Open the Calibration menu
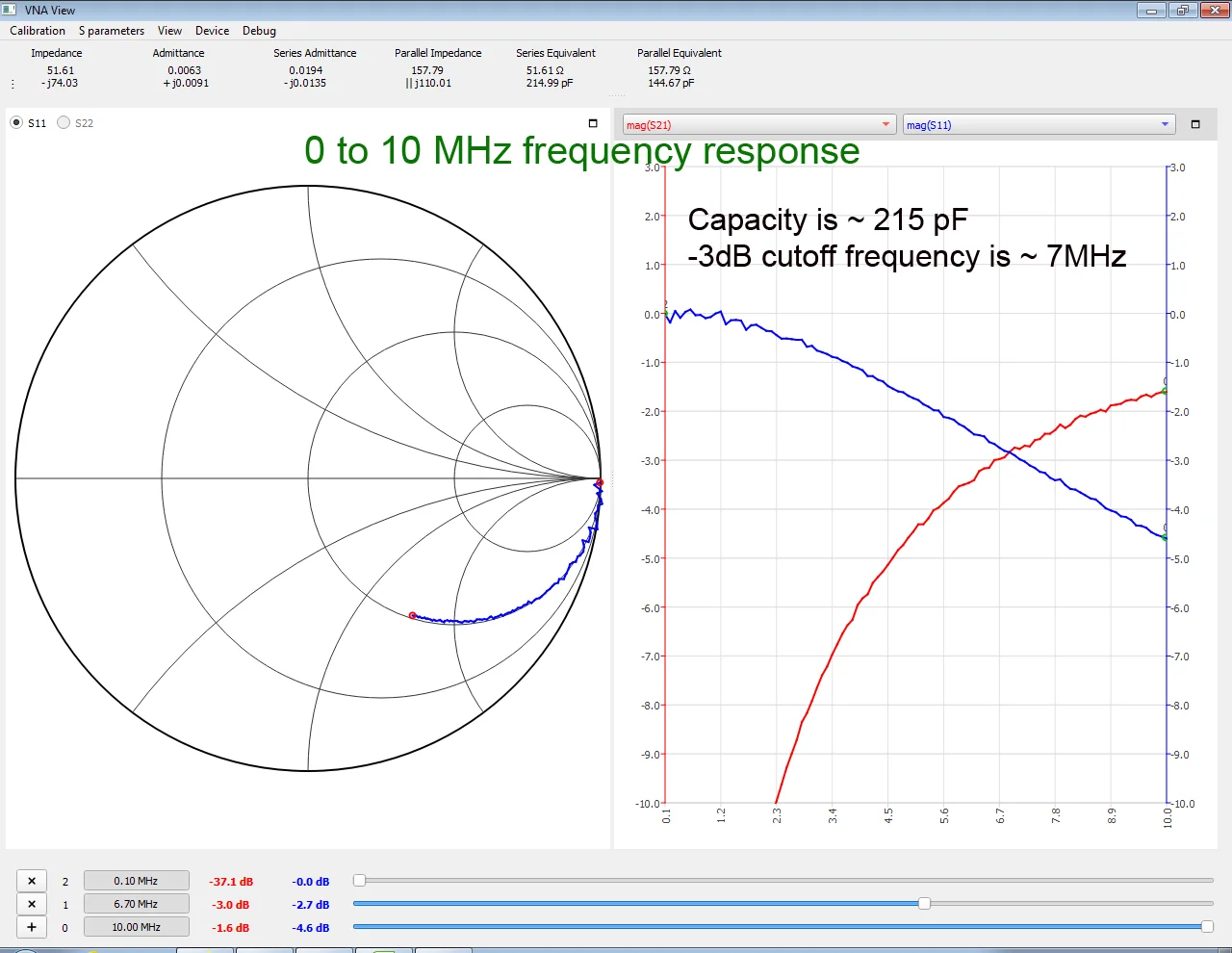This screenshot has height=953, width=1232. (38, 31)
